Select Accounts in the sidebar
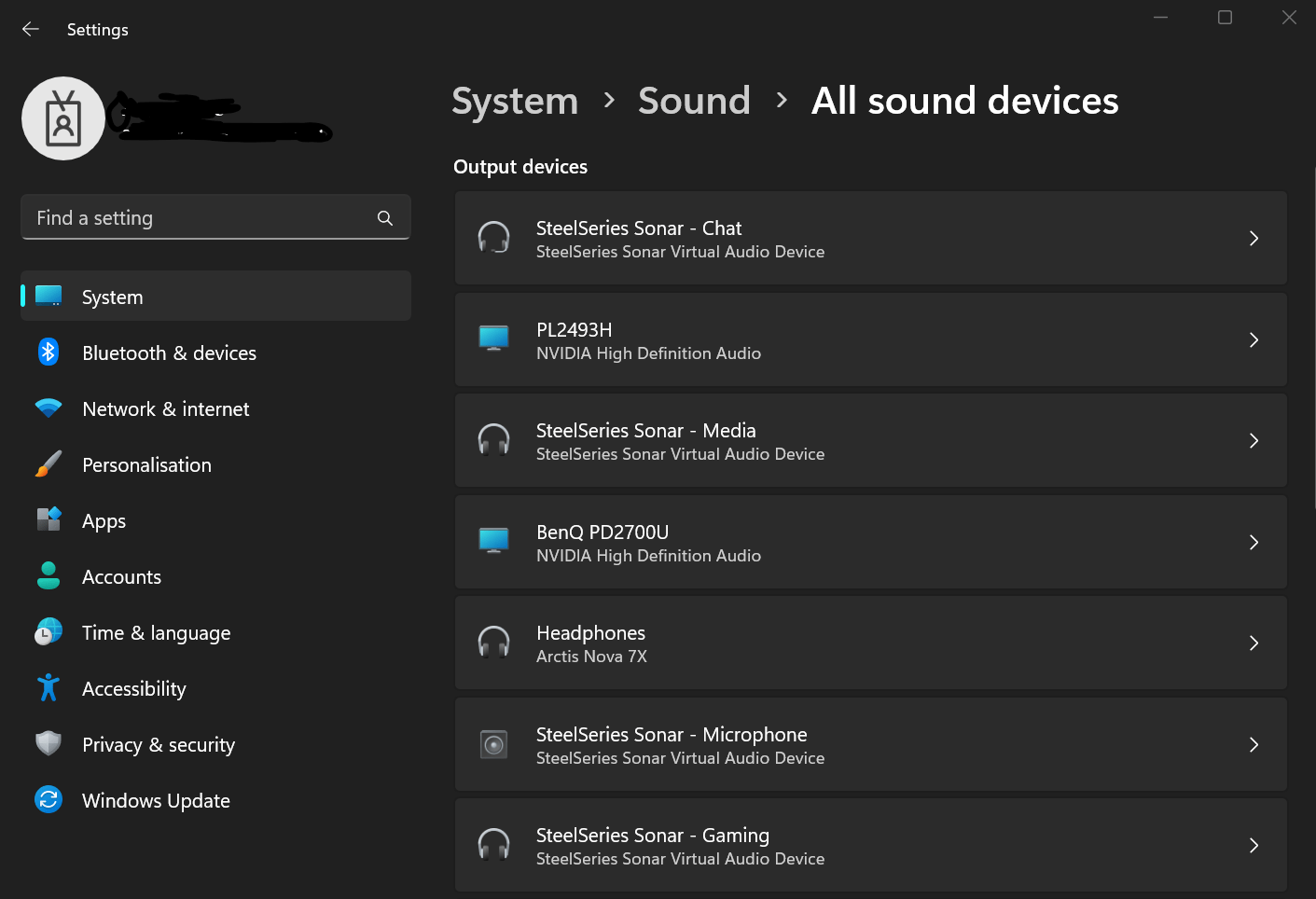1316x899 pixels. tap(121, 576)
